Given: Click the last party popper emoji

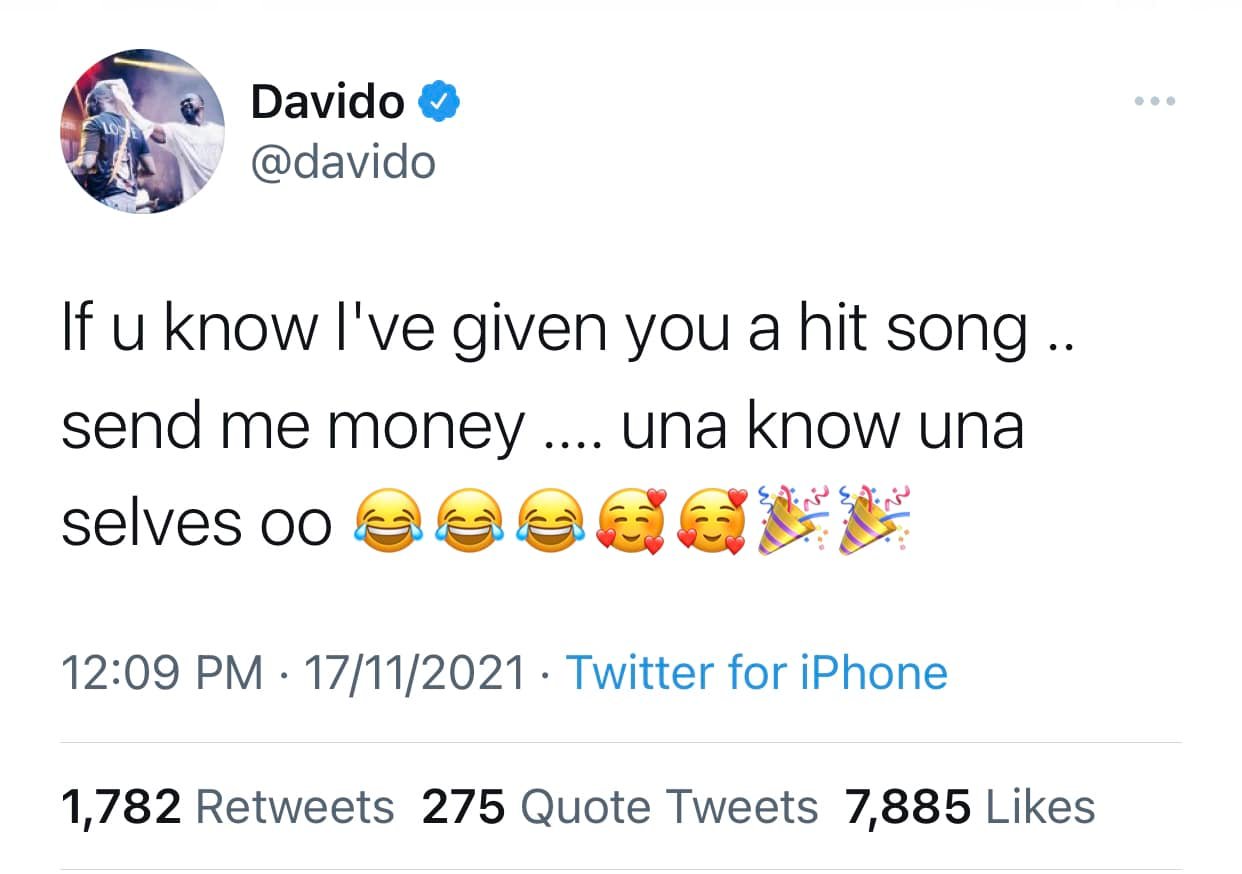Looking at the screenshot, I should click(x=873, y=520).
